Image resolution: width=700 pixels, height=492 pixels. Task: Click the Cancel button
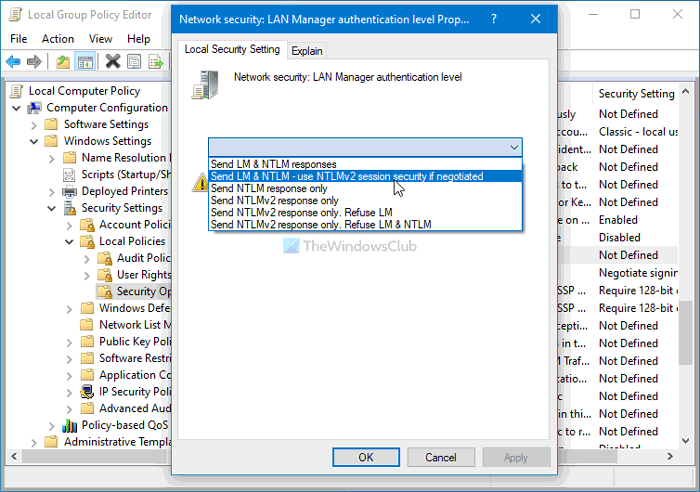click(x=441, y=457)
